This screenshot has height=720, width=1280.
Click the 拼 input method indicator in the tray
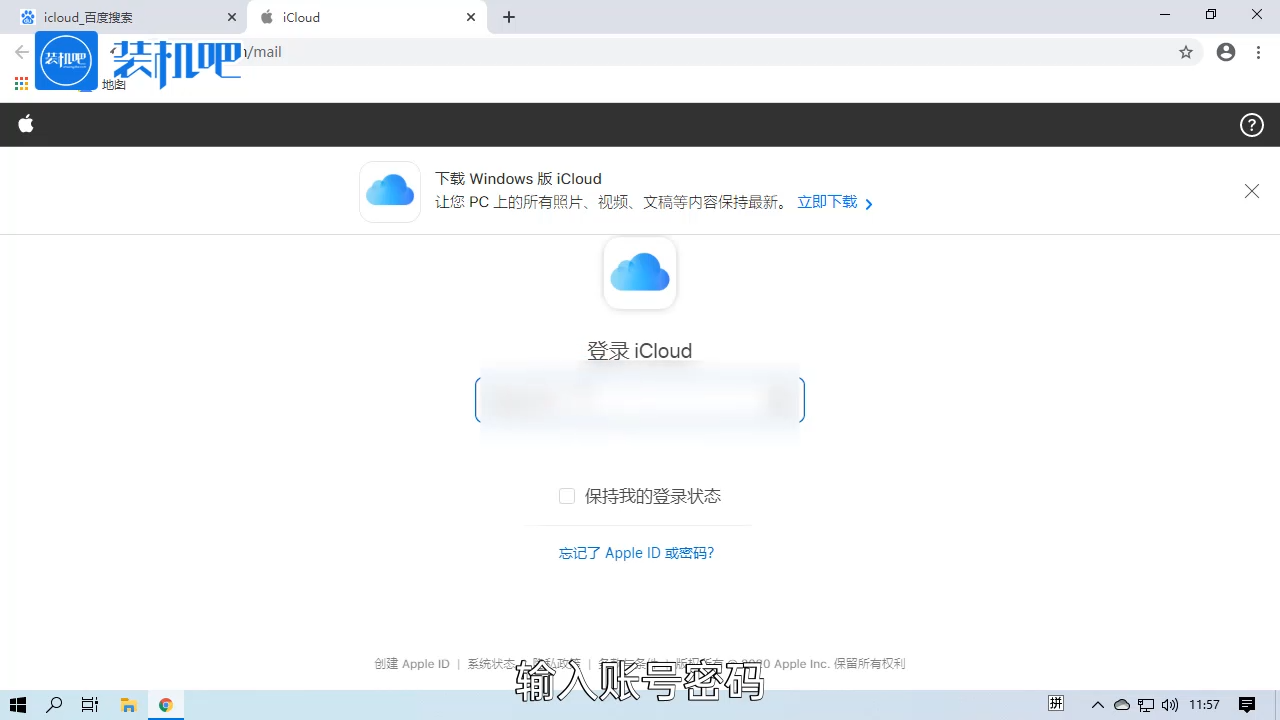tap(1055, 704)
